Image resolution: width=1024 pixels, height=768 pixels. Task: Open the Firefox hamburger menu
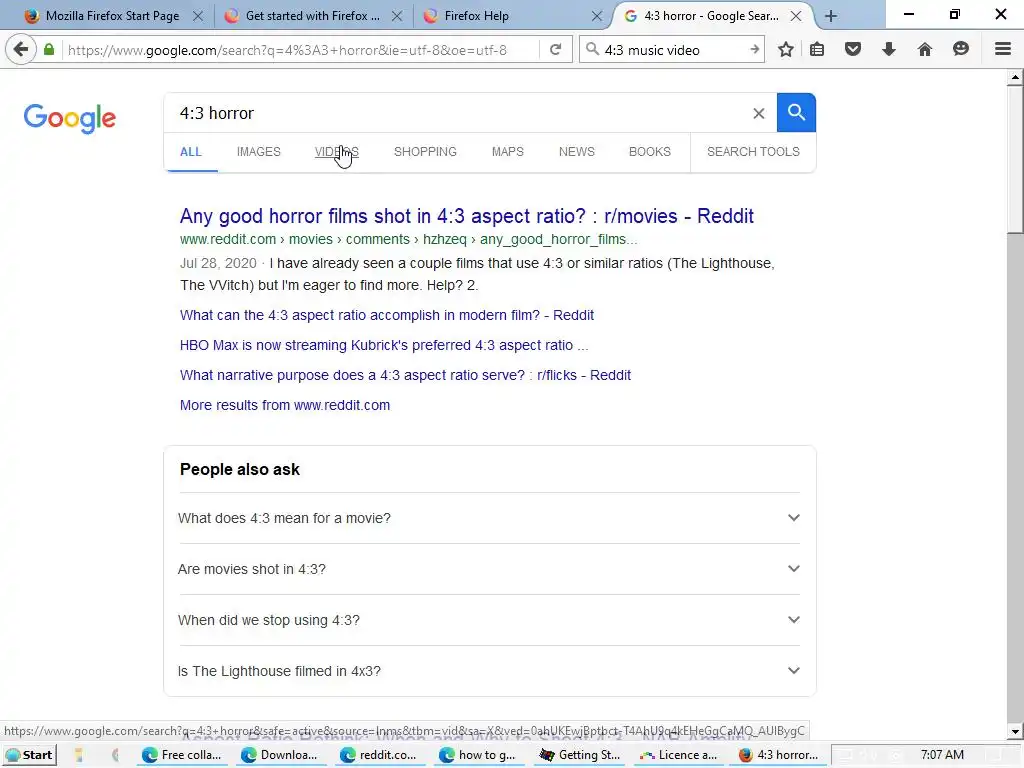coord(1002,50)
